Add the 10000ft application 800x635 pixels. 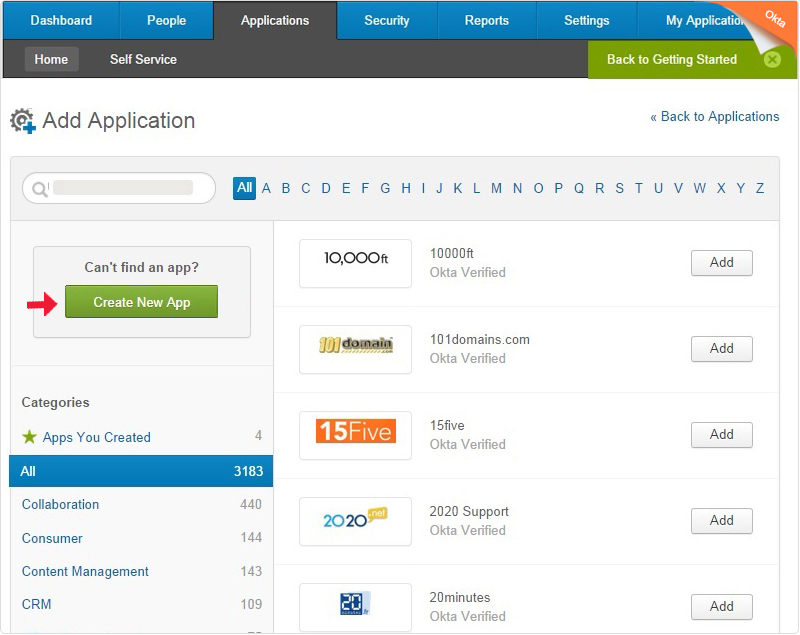[721, 263]
